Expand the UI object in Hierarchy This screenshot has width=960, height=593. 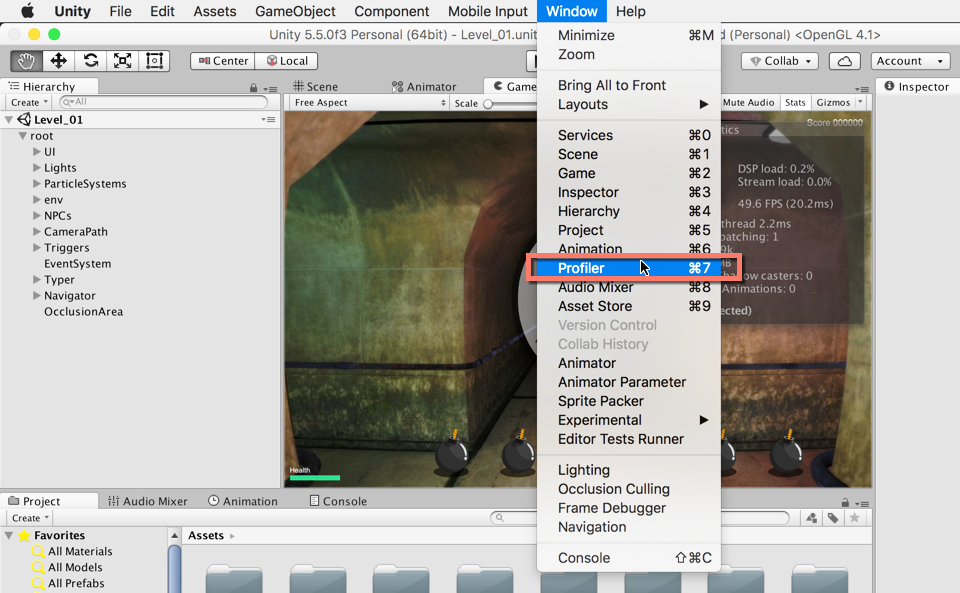tap(37, 151)
